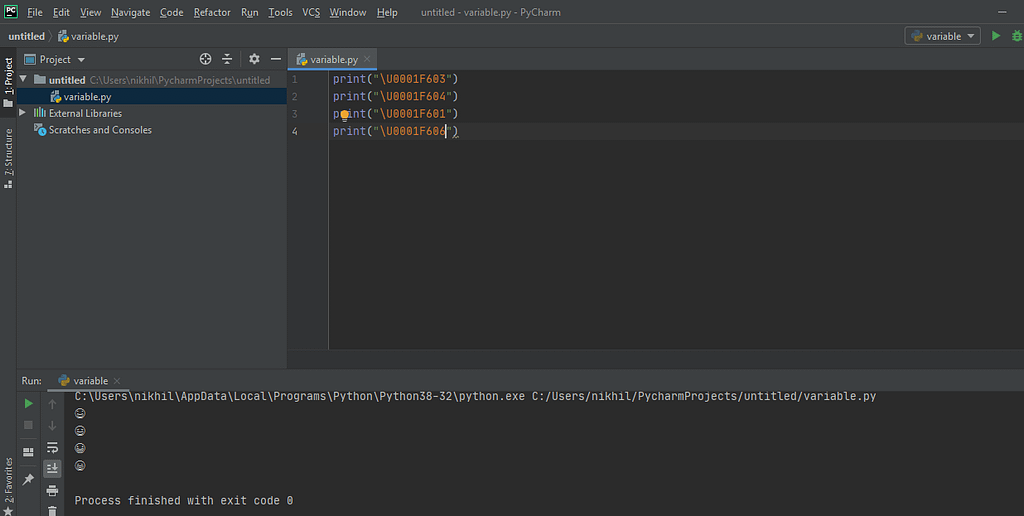Click the Structure tab icon on sidebar
This screenshot has width=1024, height=516.
pos(8,185)
